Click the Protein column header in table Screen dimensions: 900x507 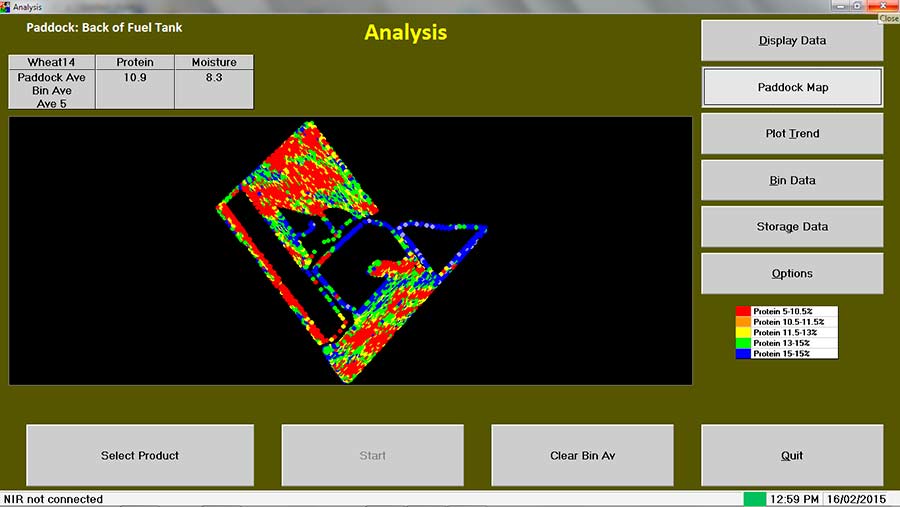pyautogui.click(x=135, y=62)
